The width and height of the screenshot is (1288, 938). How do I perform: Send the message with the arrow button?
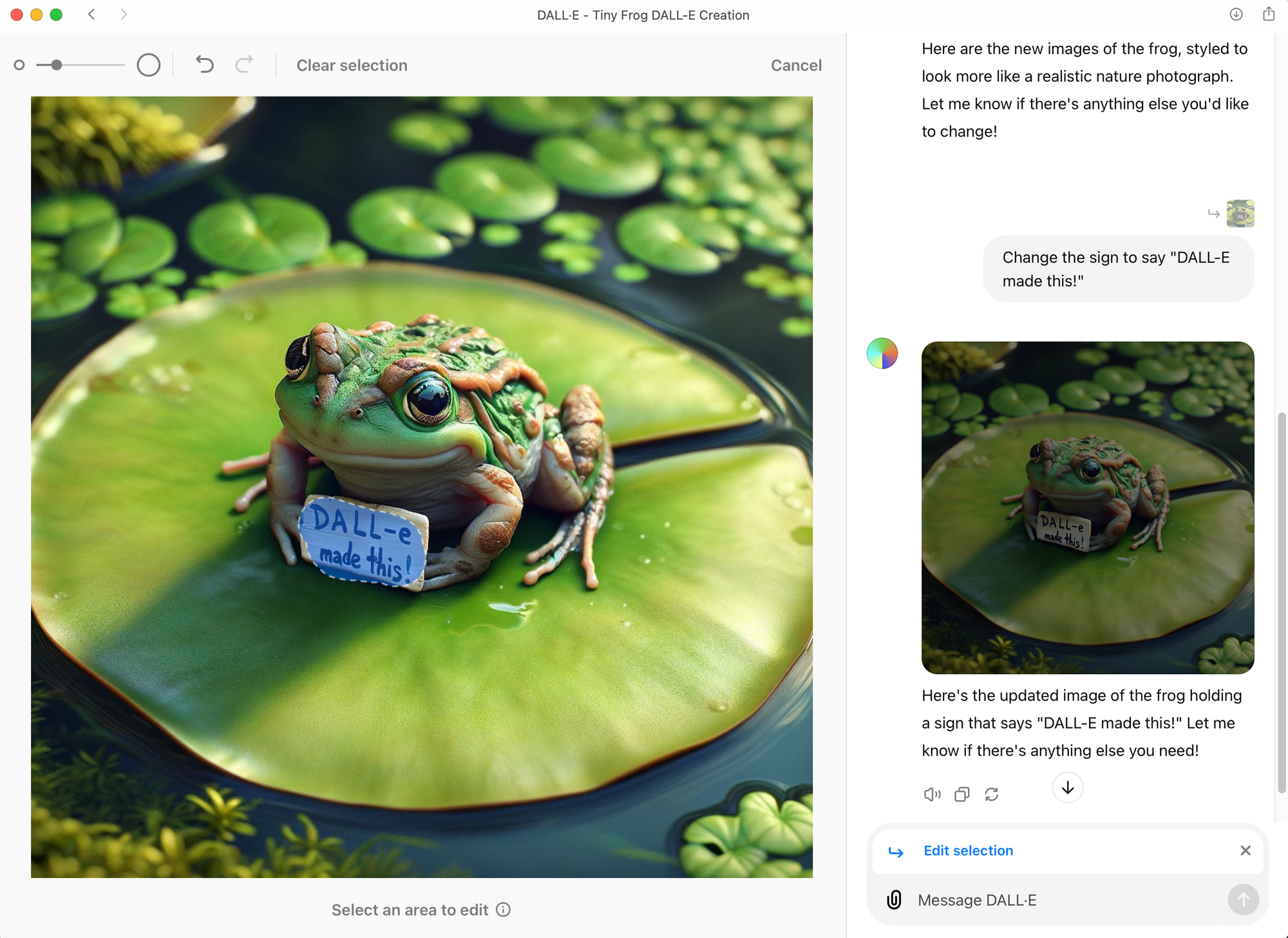tap(1243, 900)
